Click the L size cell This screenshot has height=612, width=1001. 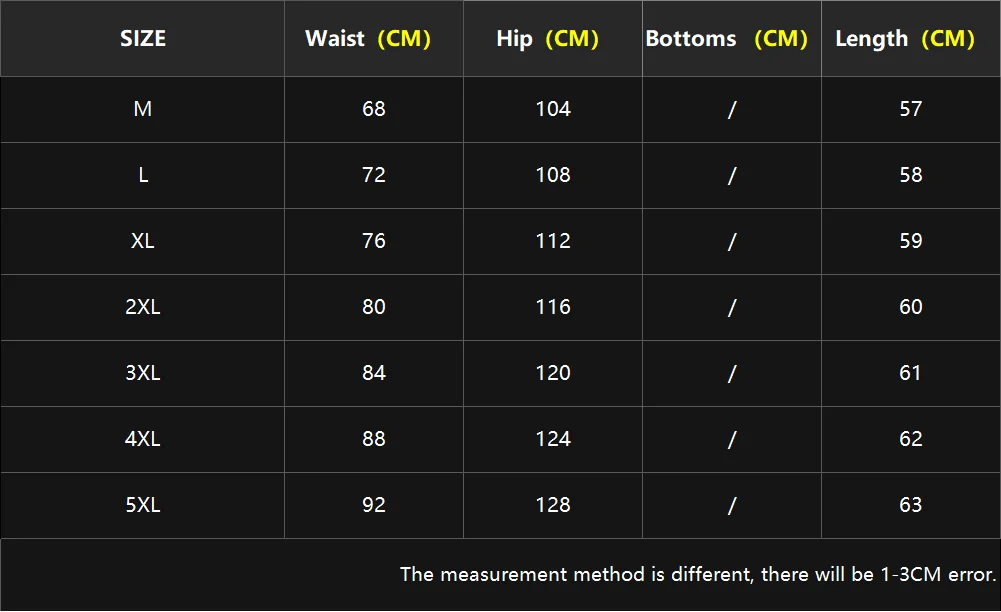coord(143,175)
